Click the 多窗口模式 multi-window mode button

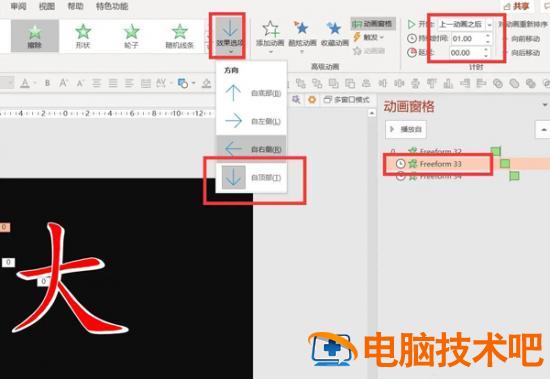point(347,100)
